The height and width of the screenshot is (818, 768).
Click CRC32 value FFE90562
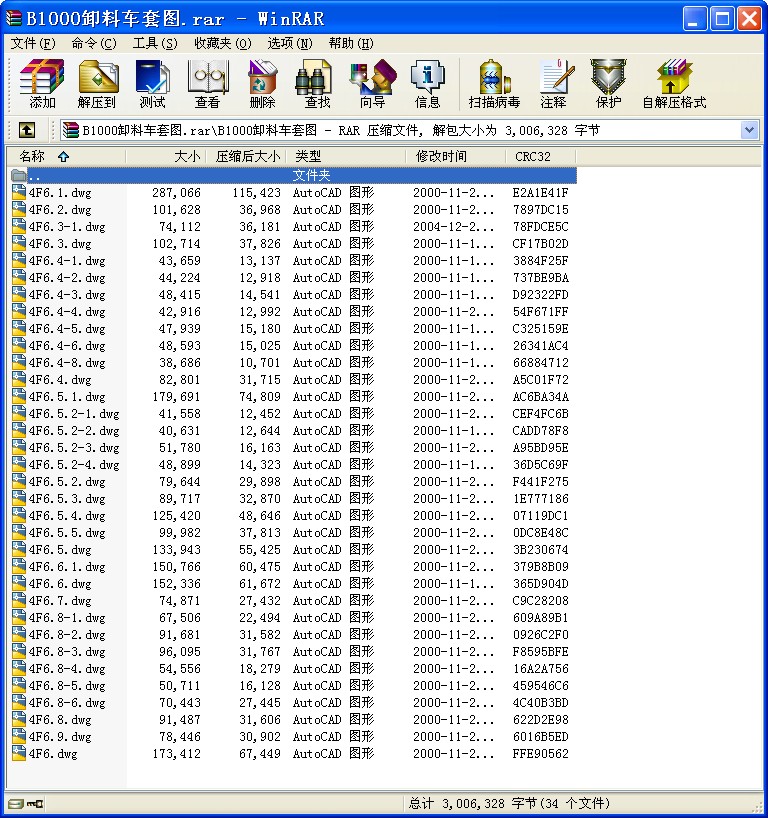coord(541,753)
